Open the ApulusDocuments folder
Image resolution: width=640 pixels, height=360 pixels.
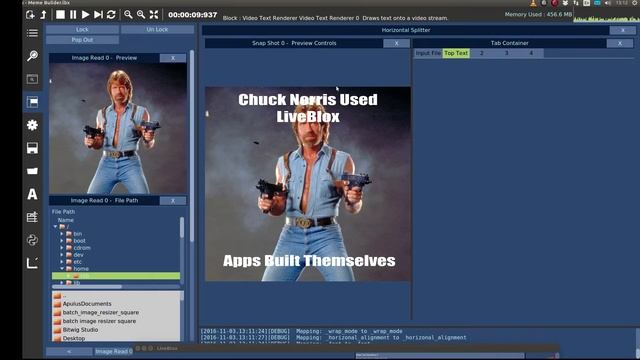click(87, 304)
